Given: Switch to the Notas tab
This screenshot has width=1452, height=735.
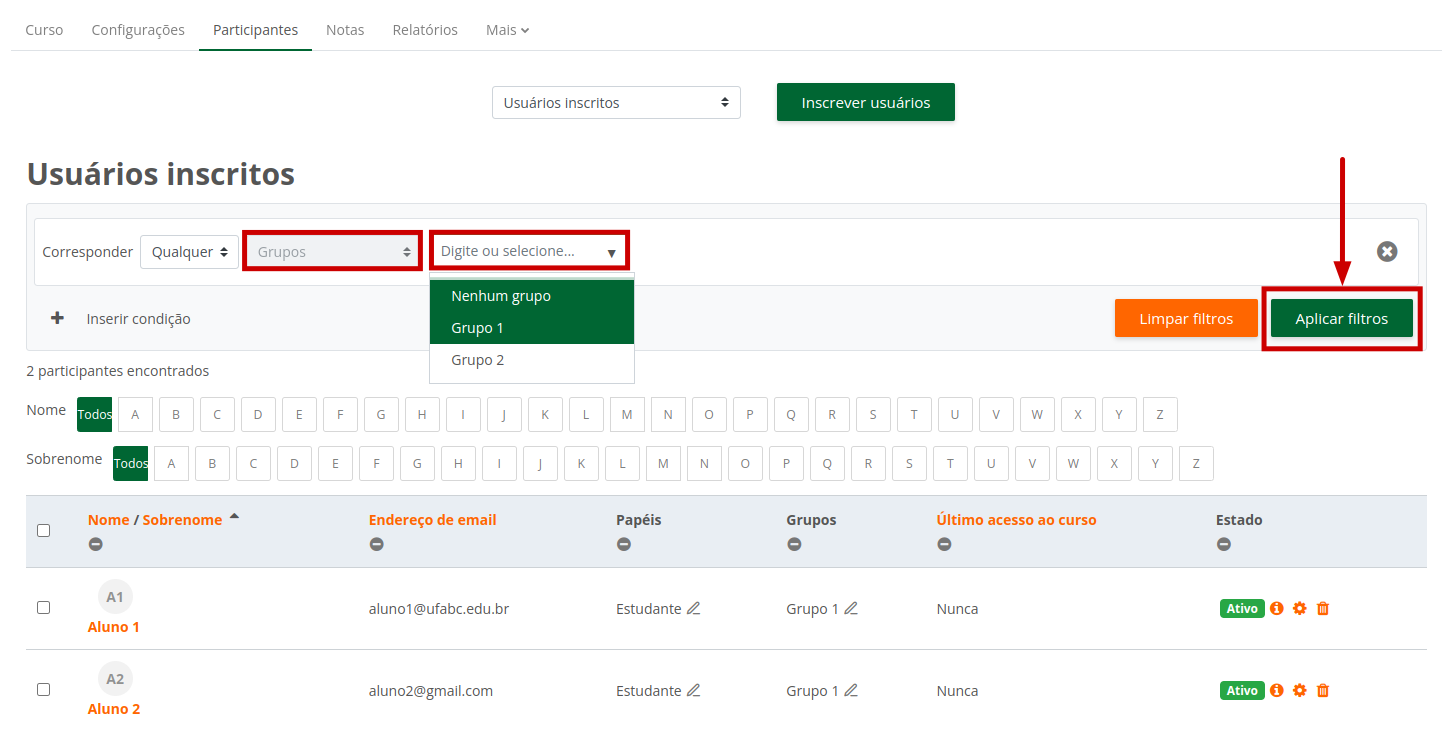Looking at the screenshot, I should 345,30.
